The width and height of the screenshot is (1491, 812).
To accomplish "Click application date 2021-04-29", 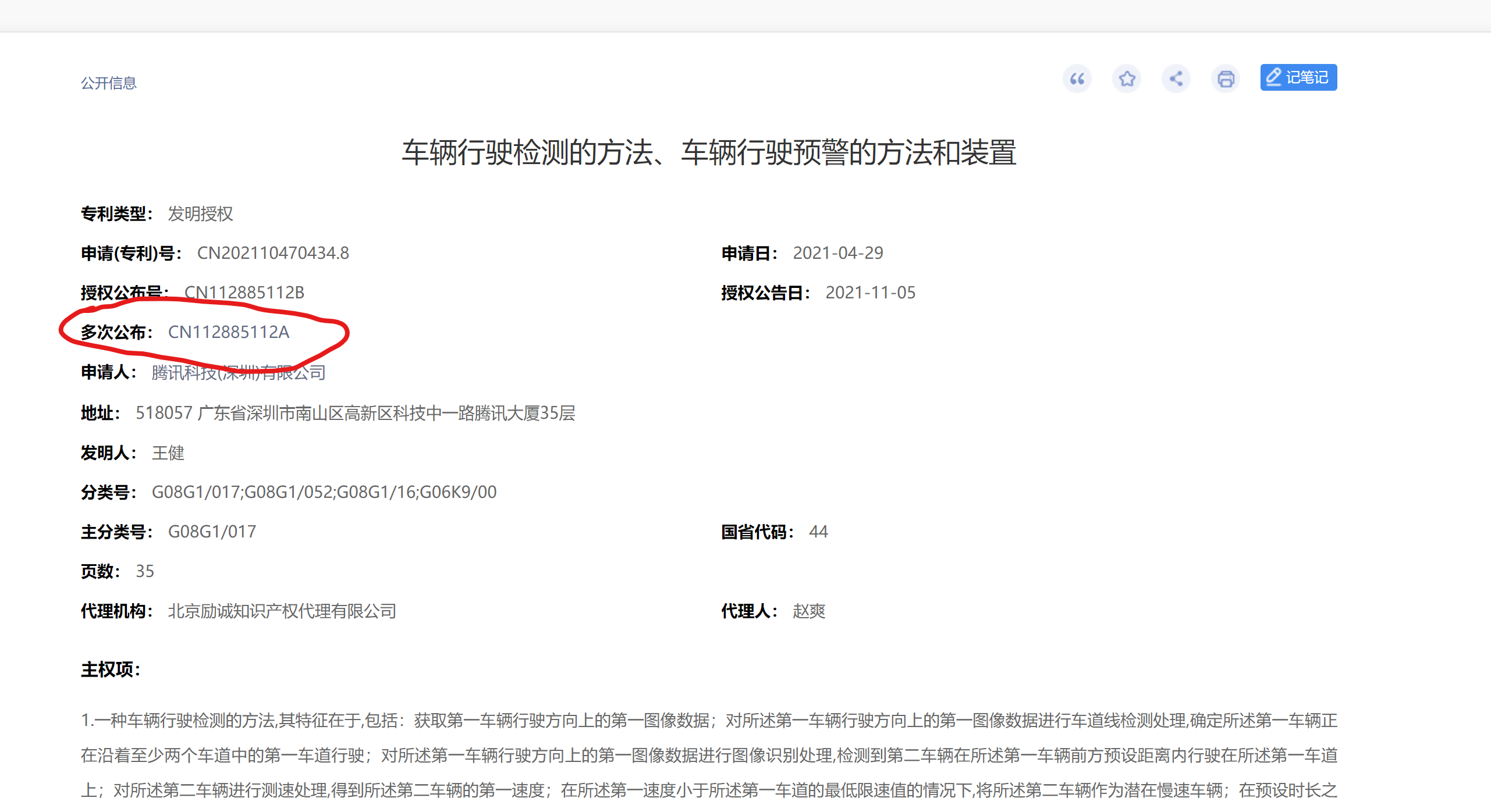I will tap(837, 253).
